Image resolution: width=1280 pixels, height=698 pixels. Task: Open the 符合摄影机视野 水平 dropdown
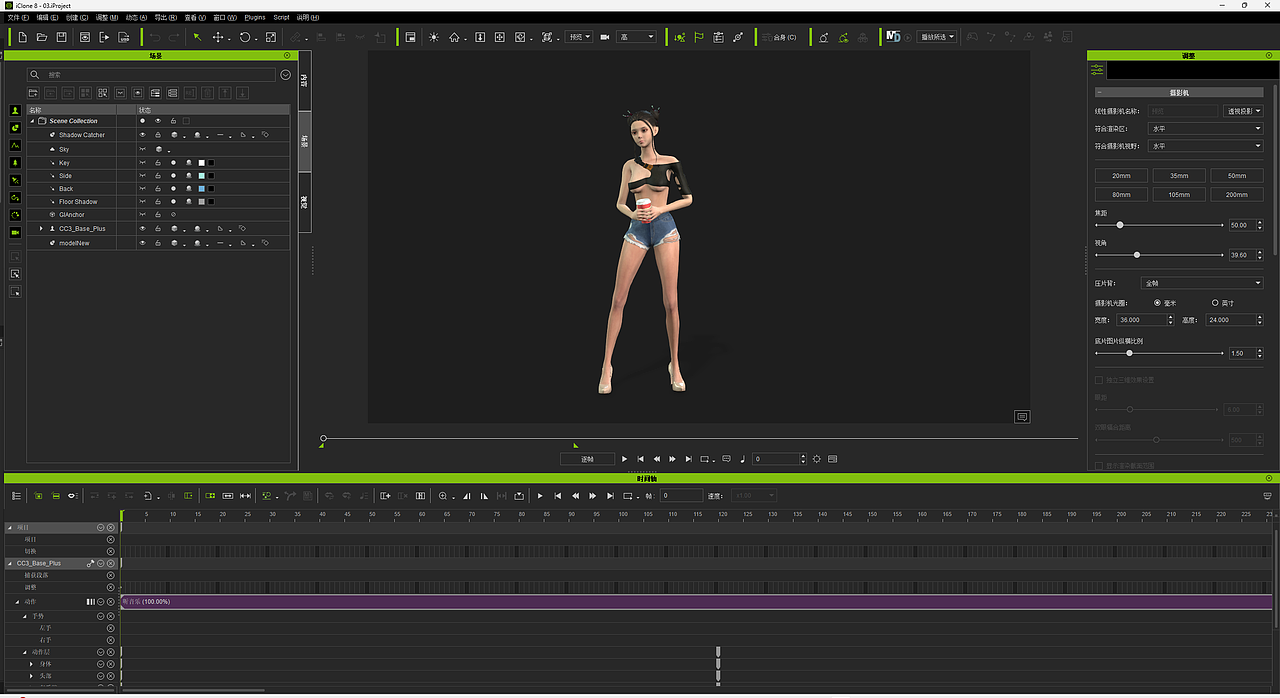(x=1206, y=146)
